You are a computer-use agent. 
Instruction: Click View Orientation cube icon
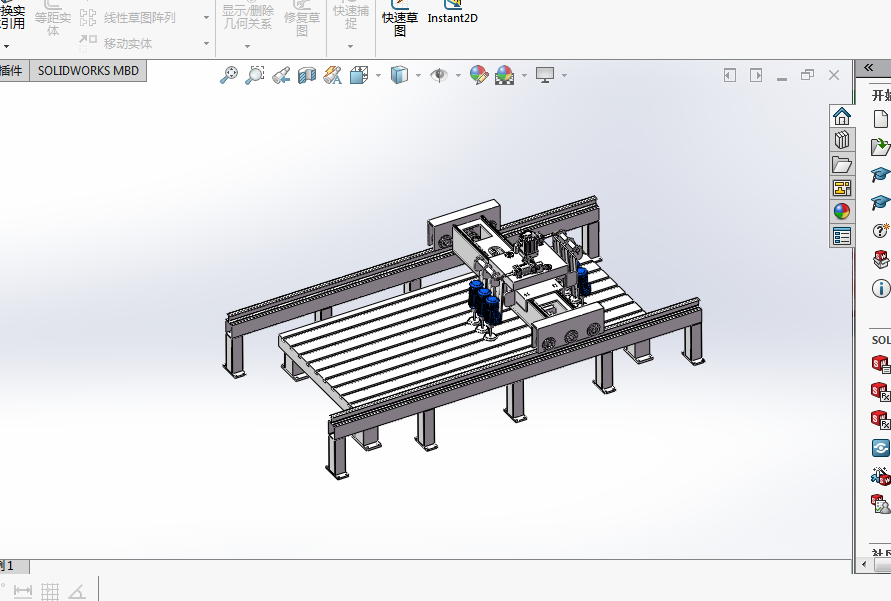[359, 75]
